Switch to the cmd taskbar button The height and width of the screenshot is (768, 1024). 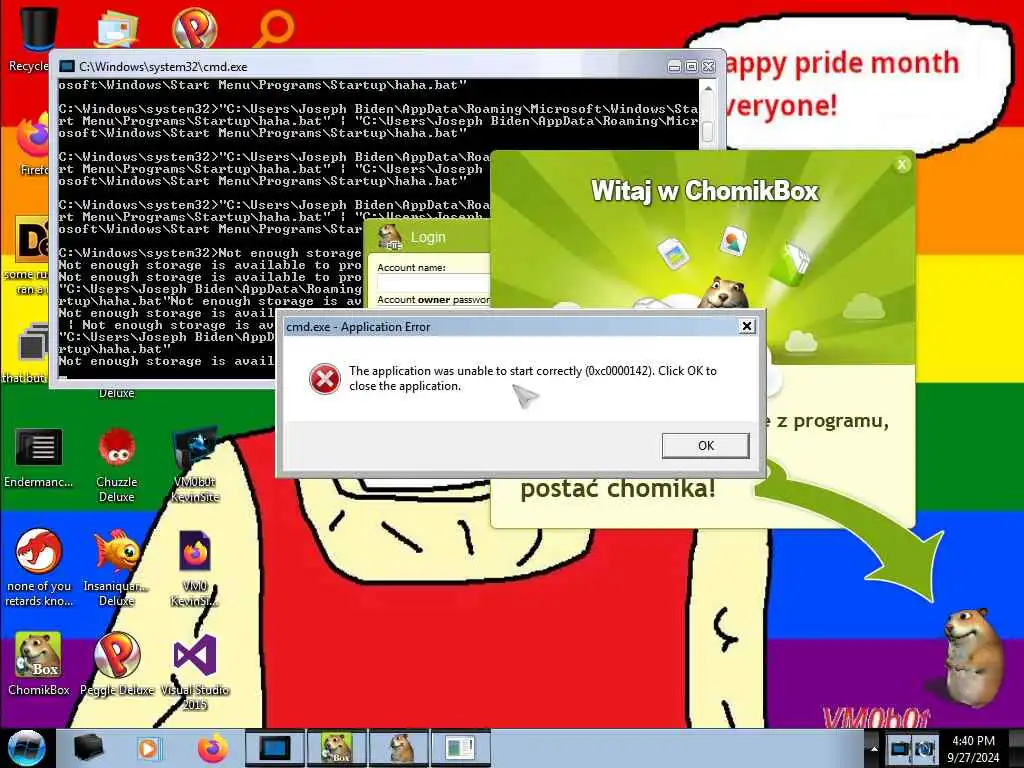[274, 748]
